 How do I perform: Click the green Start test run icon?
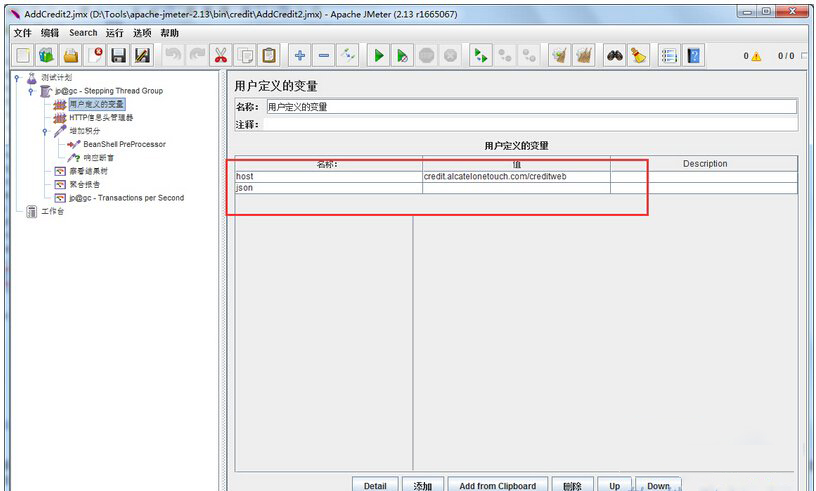378,56
